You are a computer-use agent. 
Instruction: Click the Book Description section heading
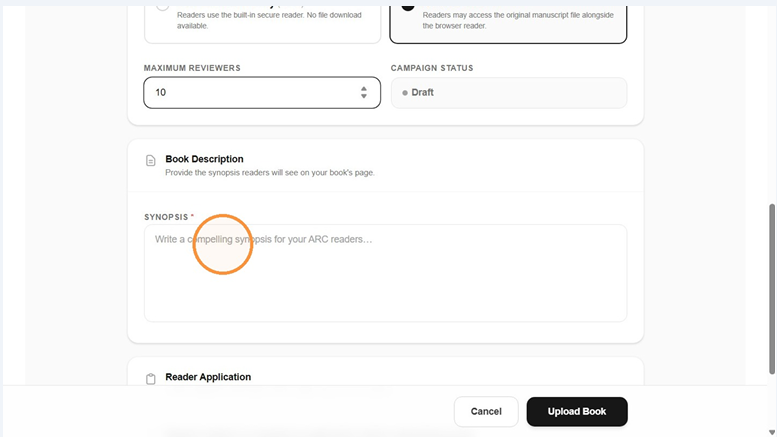204,159
